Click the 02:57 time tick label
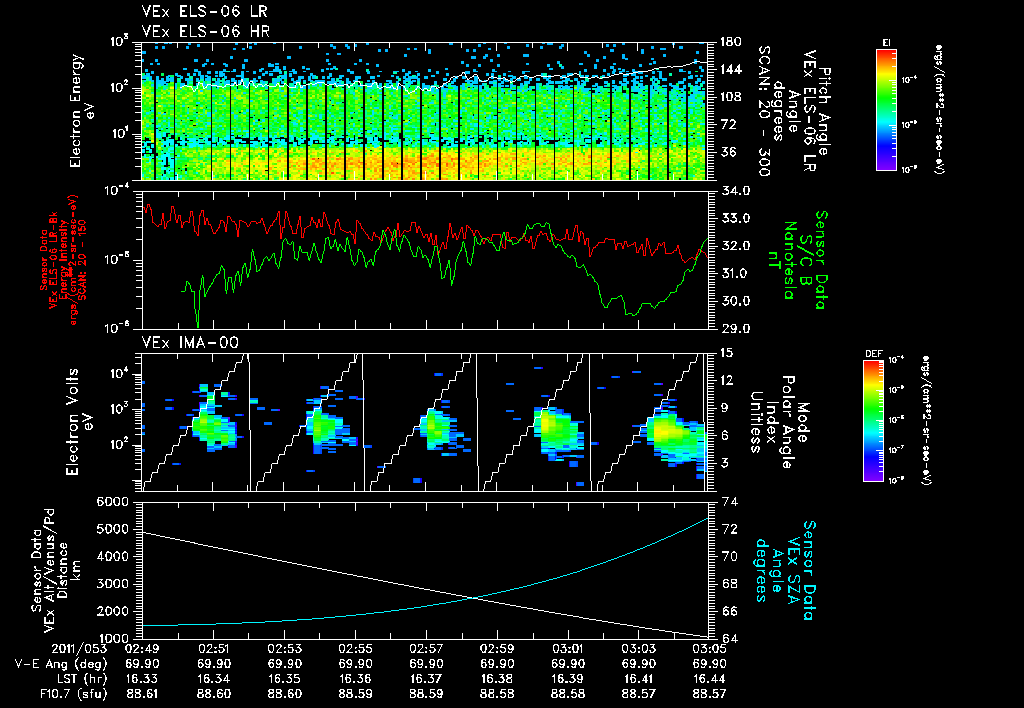Image resolution: width=1024 pixels, height=708 pixels. click(x=427, y=649)
